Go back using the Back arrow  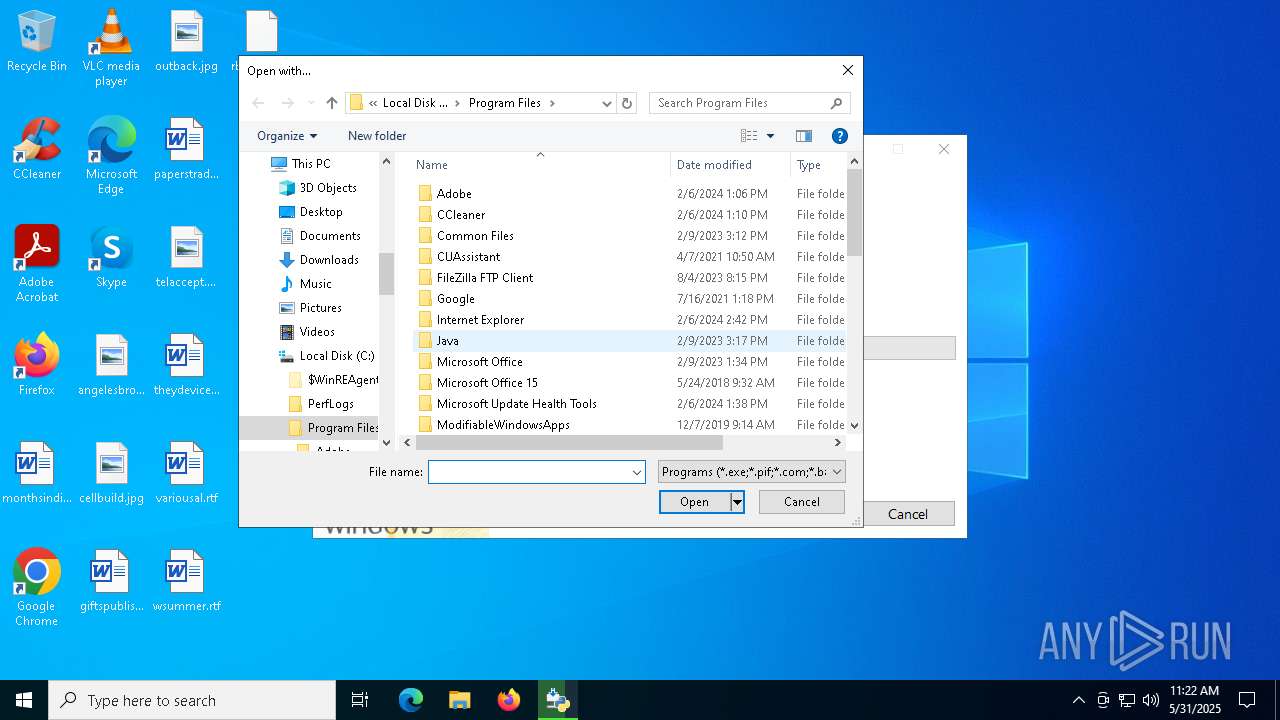[258, 103]
